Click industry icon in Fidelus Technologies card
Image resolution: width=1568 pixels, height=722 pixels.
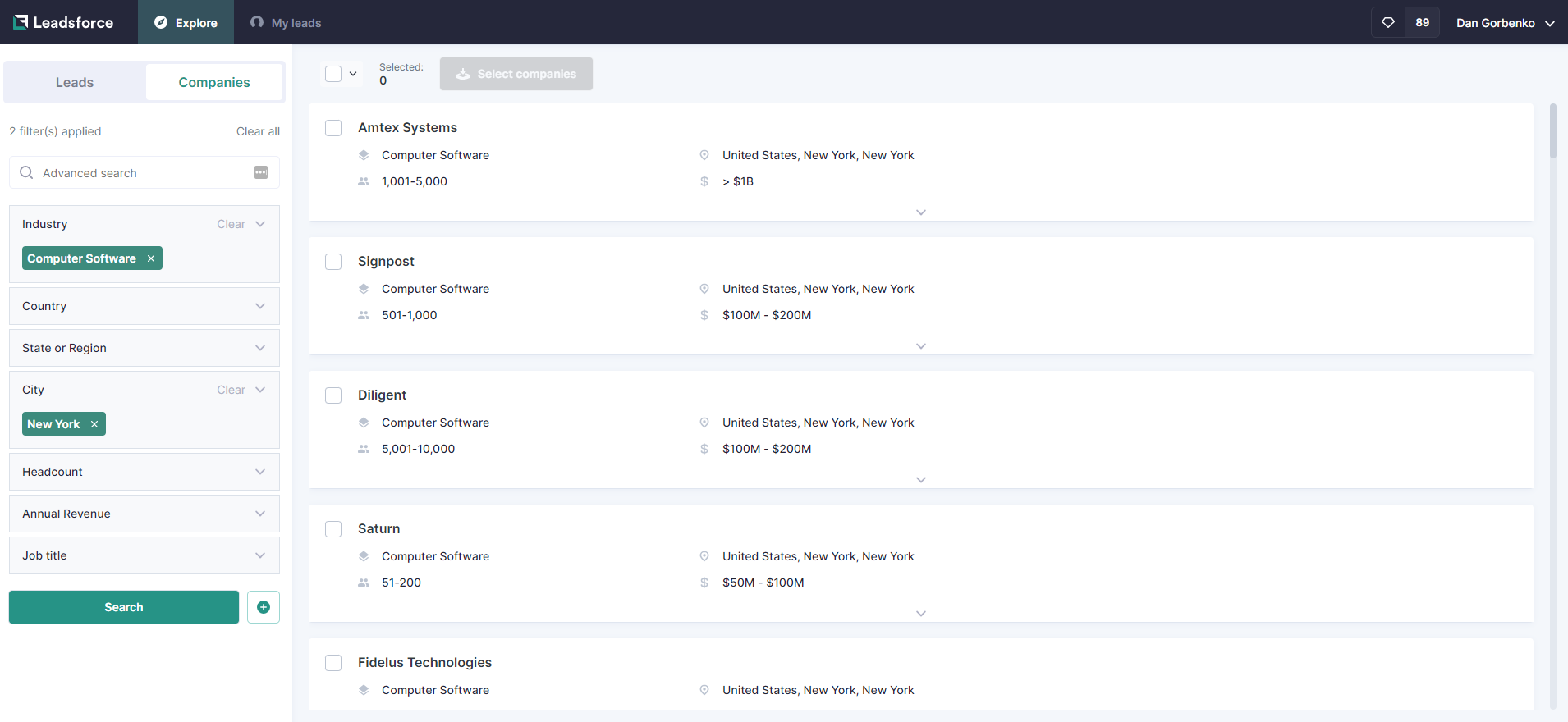[x=364, y=690]
